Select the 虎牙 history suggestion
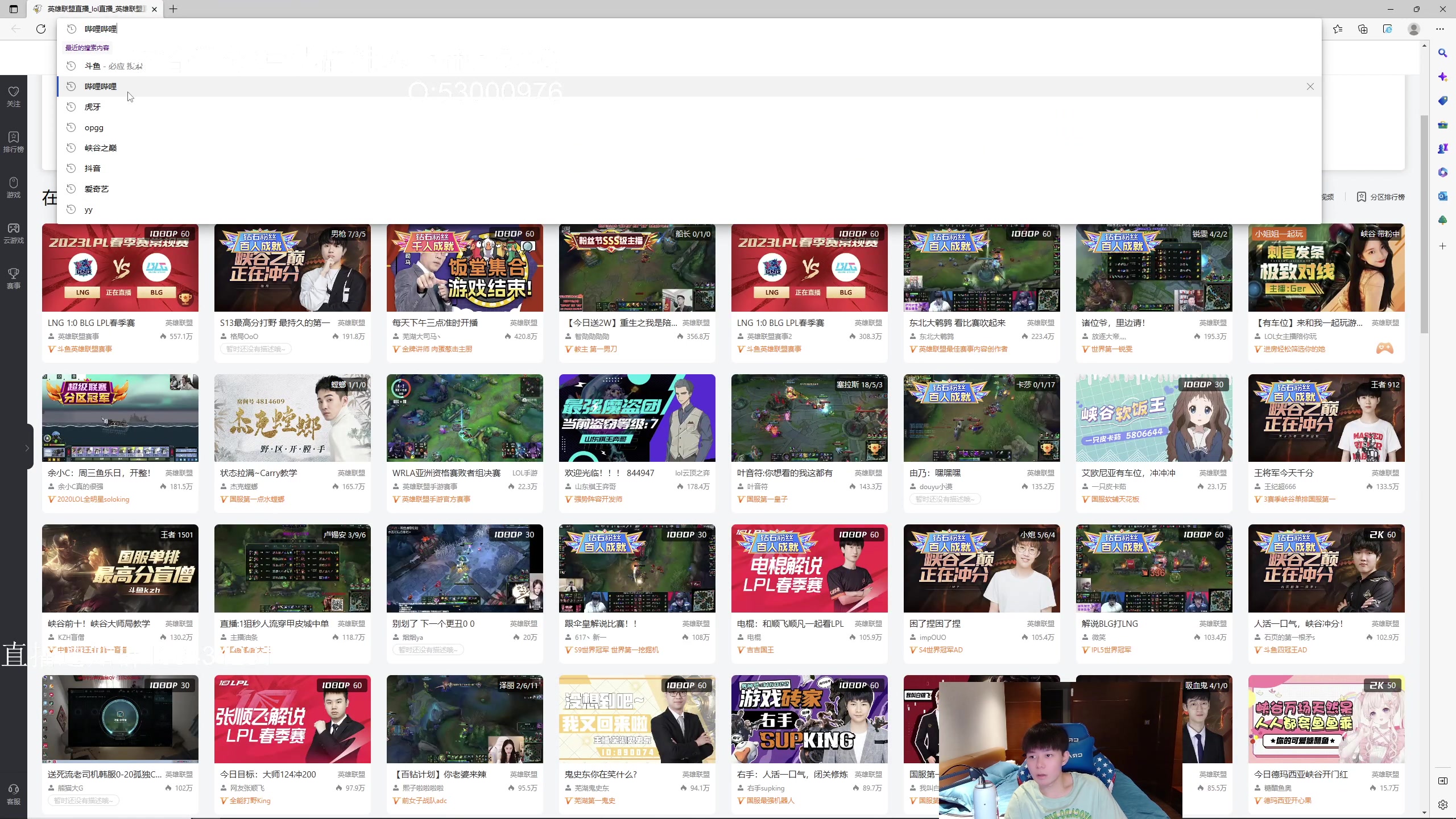The height and width of the screenshot is (819, 1456). click(689, 107)
